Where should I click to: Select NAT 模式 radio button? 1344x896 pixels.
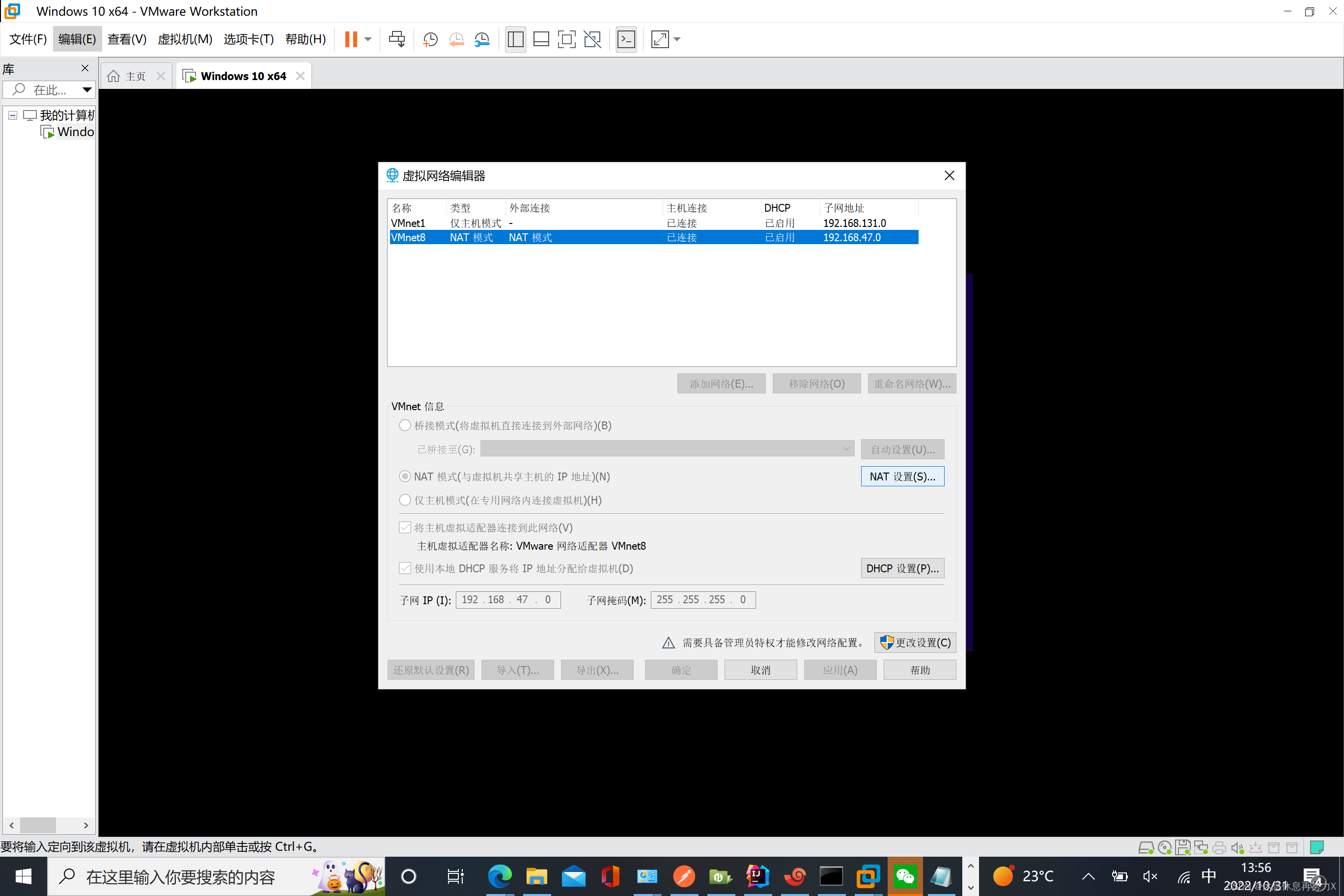tap(405, 476)
